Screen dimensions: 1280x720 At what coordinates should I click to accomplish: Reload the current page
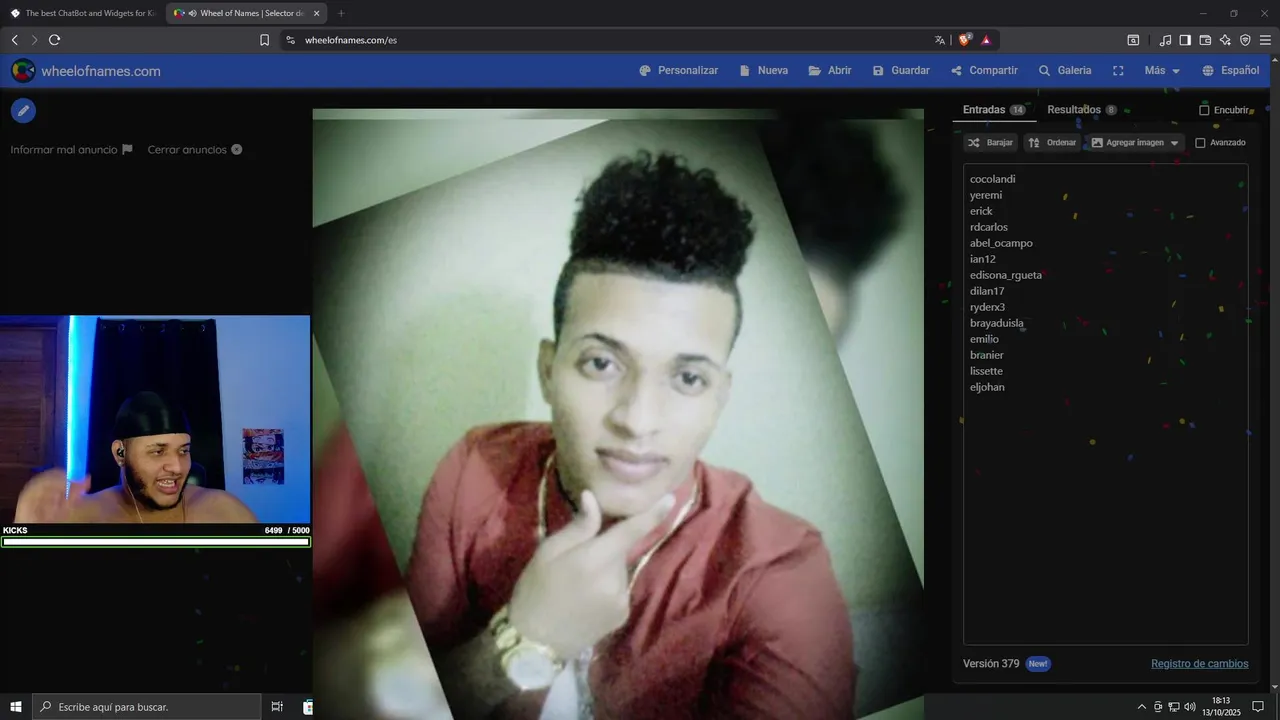[x=54, y=40]
